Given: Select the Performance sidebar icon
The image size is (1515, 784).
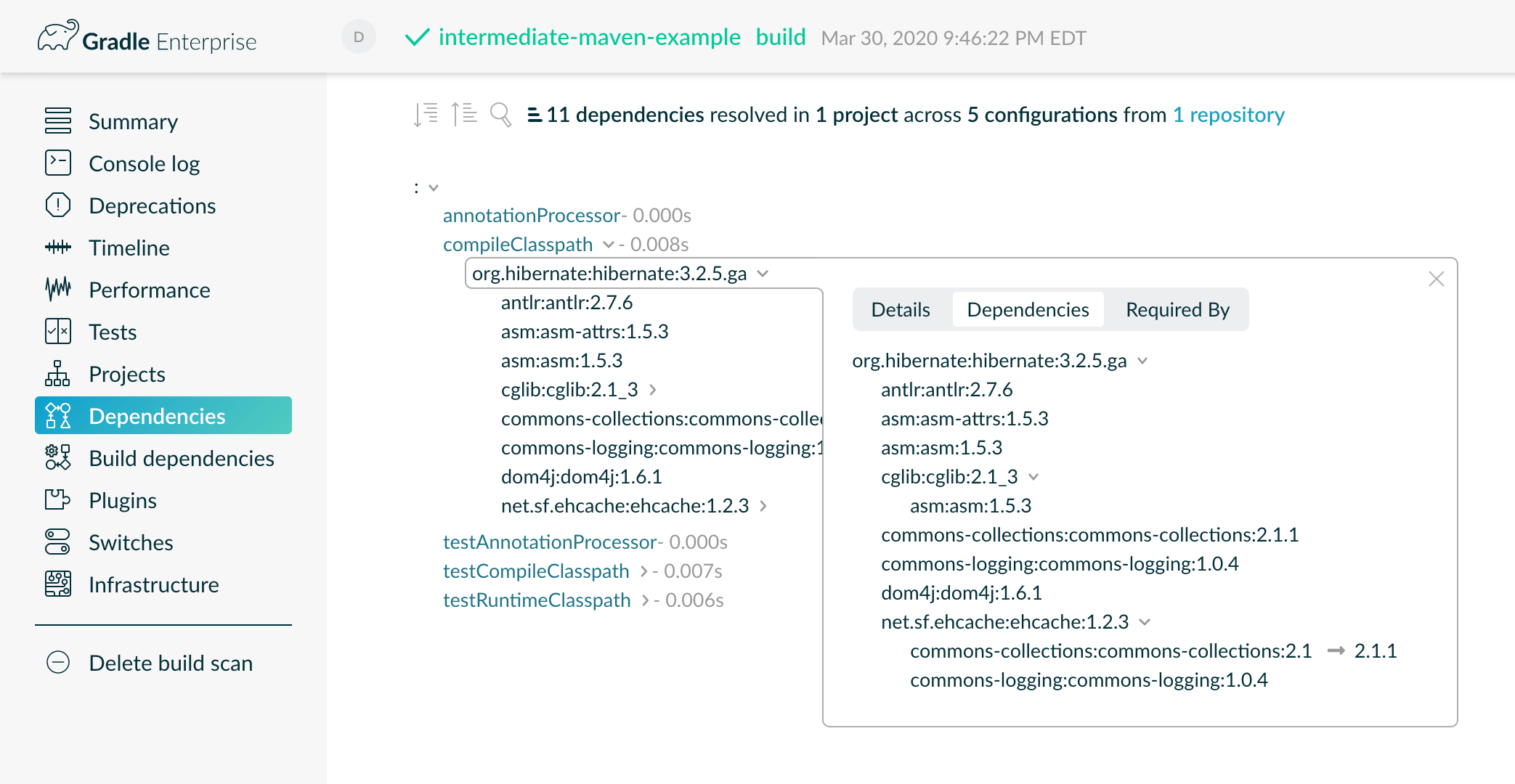Looking at the screenshot, I should pyautogui.click(x=58, y=290).
